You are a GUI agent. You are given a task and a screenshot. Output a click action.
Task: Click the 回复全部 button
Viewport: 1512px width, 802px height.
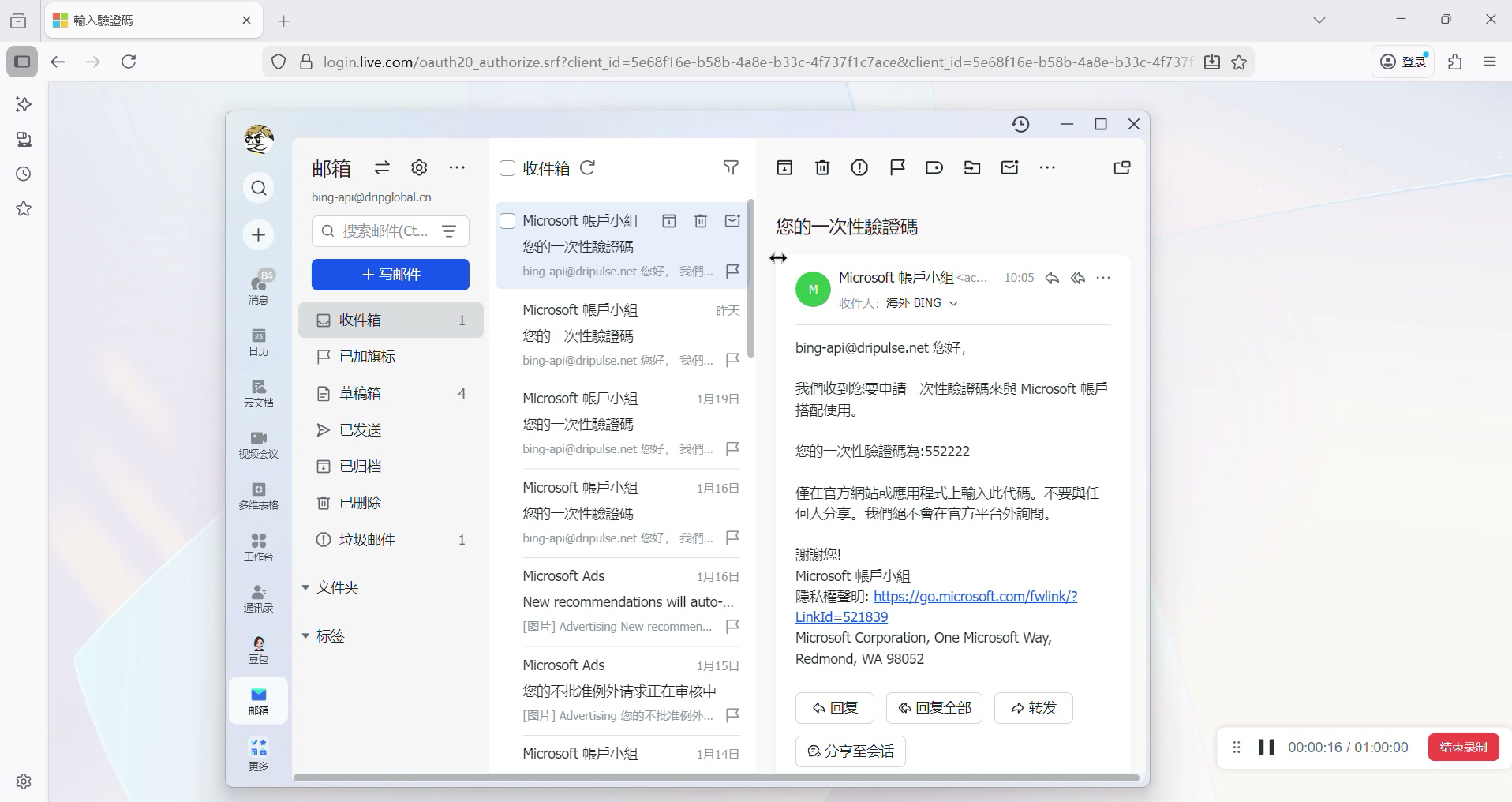pyautogui.click(x=934, y=708)
